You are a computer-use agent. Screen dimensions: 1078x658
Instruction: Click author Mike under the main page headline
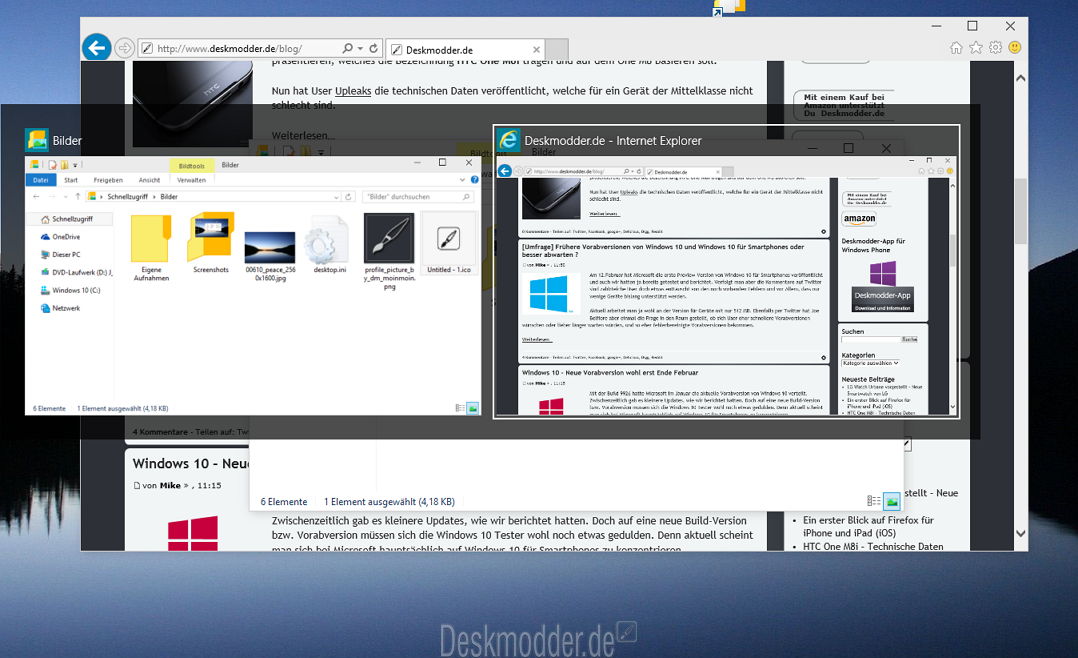coord(170,485)
